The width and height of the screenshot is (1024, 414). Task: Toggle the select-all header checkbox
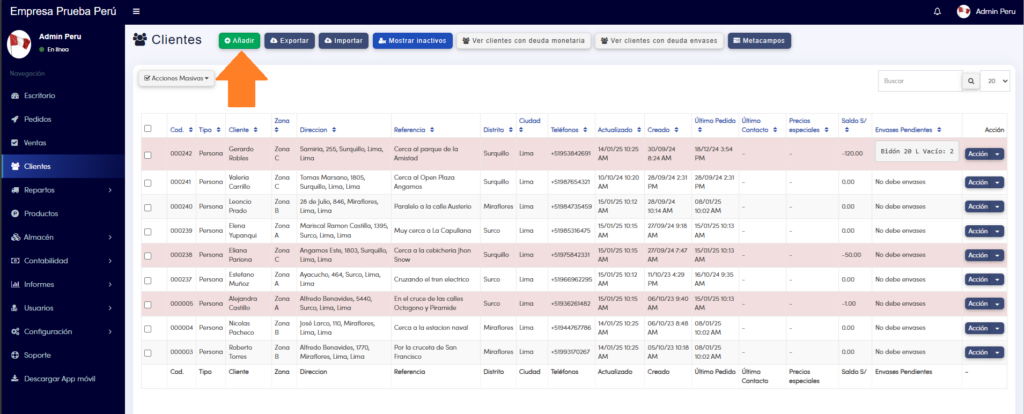pyautogui.click(x=148, y=128)
